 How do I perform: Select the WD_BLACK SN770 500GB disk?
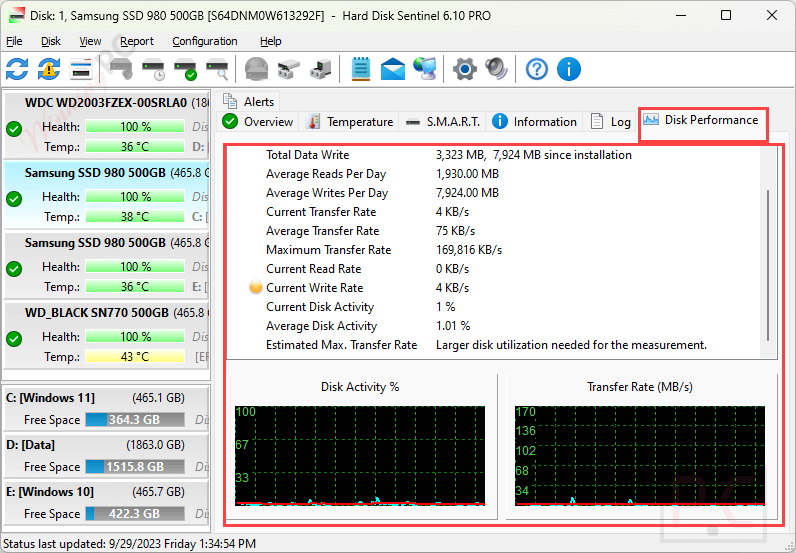point(106,335)
